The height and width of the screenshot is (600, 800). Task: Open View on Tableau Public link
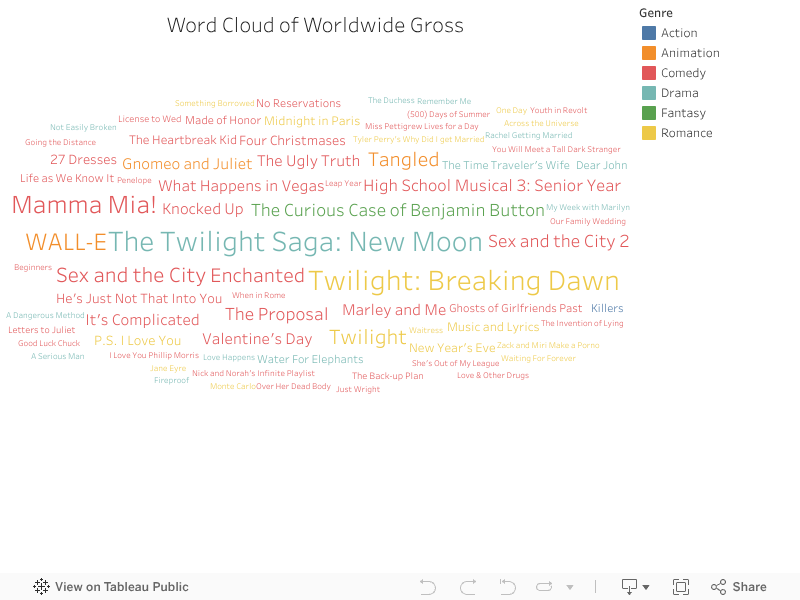(121, 587)
